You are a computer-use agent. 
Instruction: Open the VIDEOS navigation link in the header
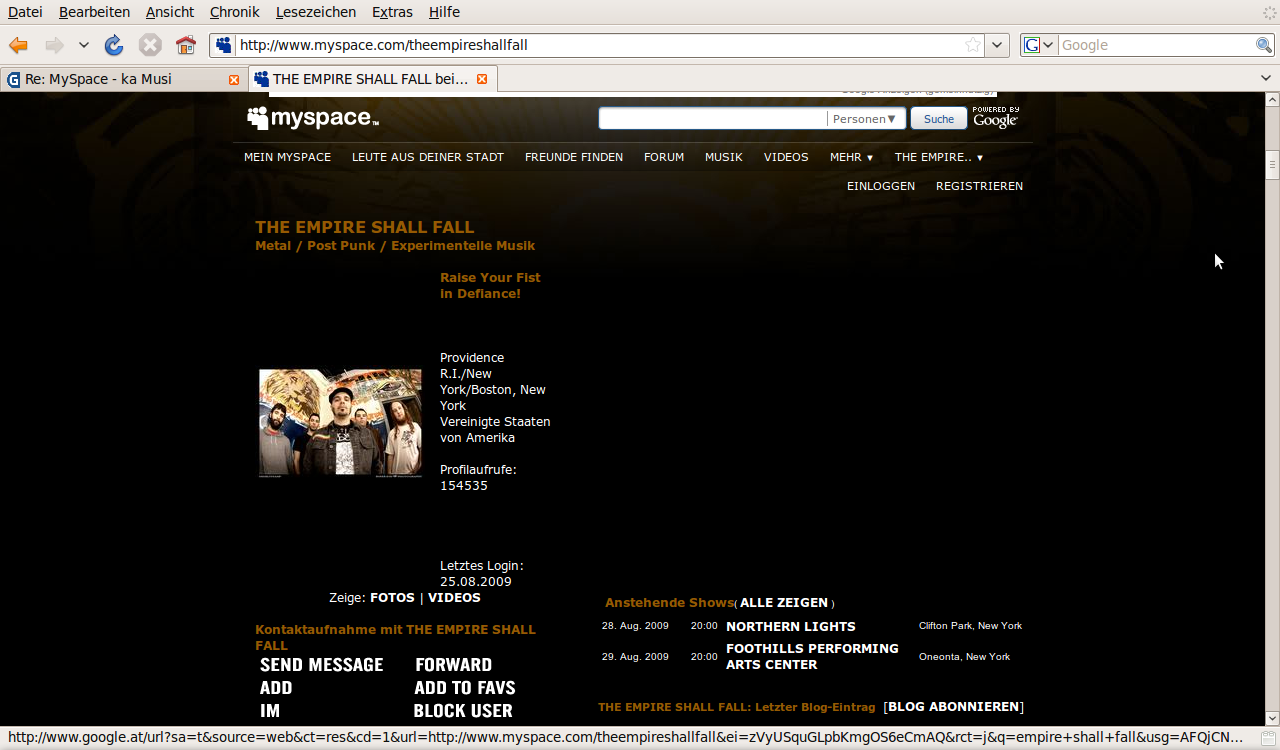[786, 157]
